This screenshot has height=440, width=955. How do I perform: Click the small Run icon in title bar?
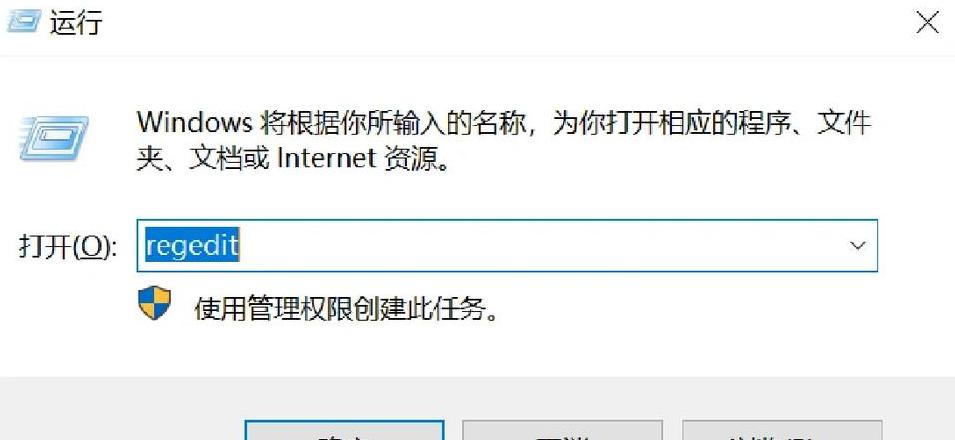tap(23, 23)
